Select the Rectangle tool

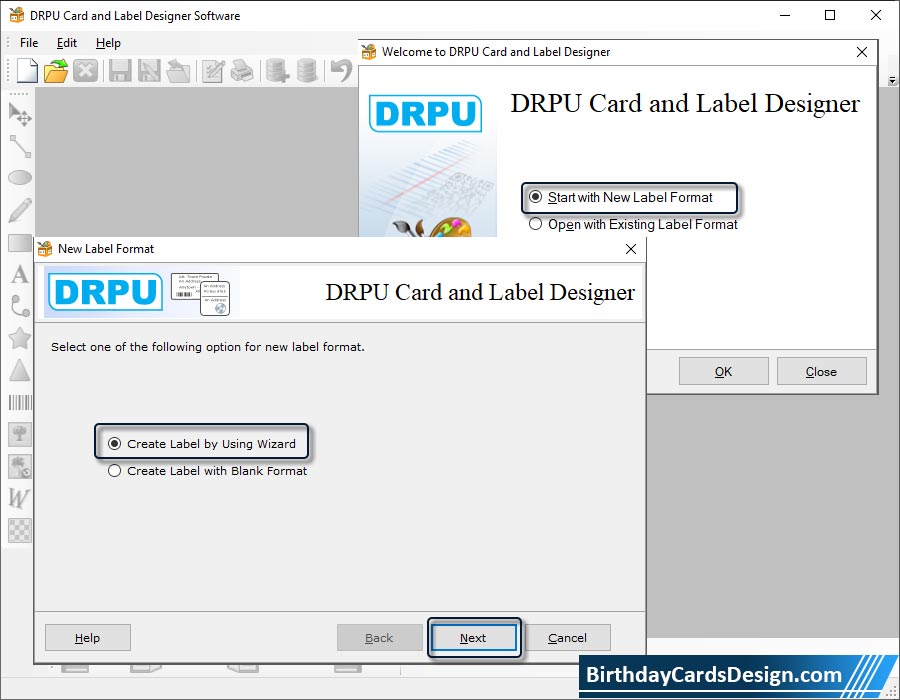point(20,243)
